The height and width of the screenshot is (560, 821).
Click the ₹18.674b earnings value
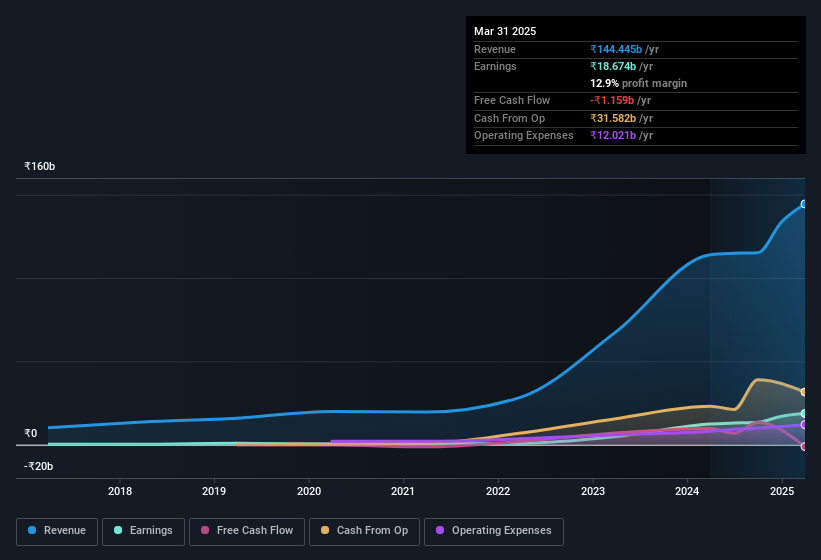[x=613, y=66]
